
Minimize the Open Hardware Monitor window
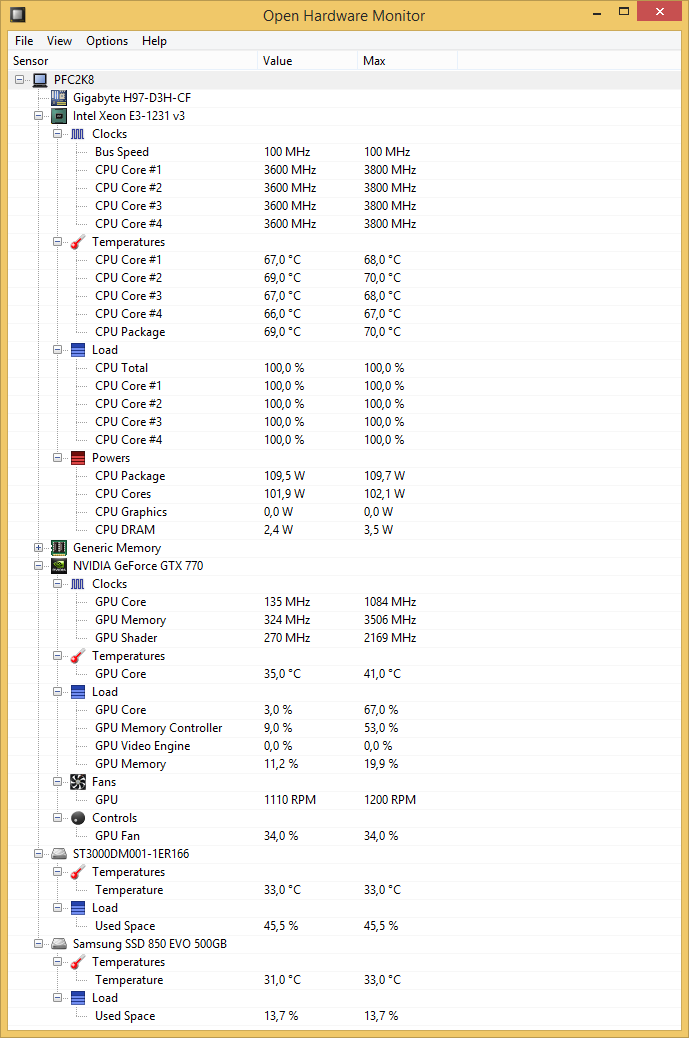[597, 12]
